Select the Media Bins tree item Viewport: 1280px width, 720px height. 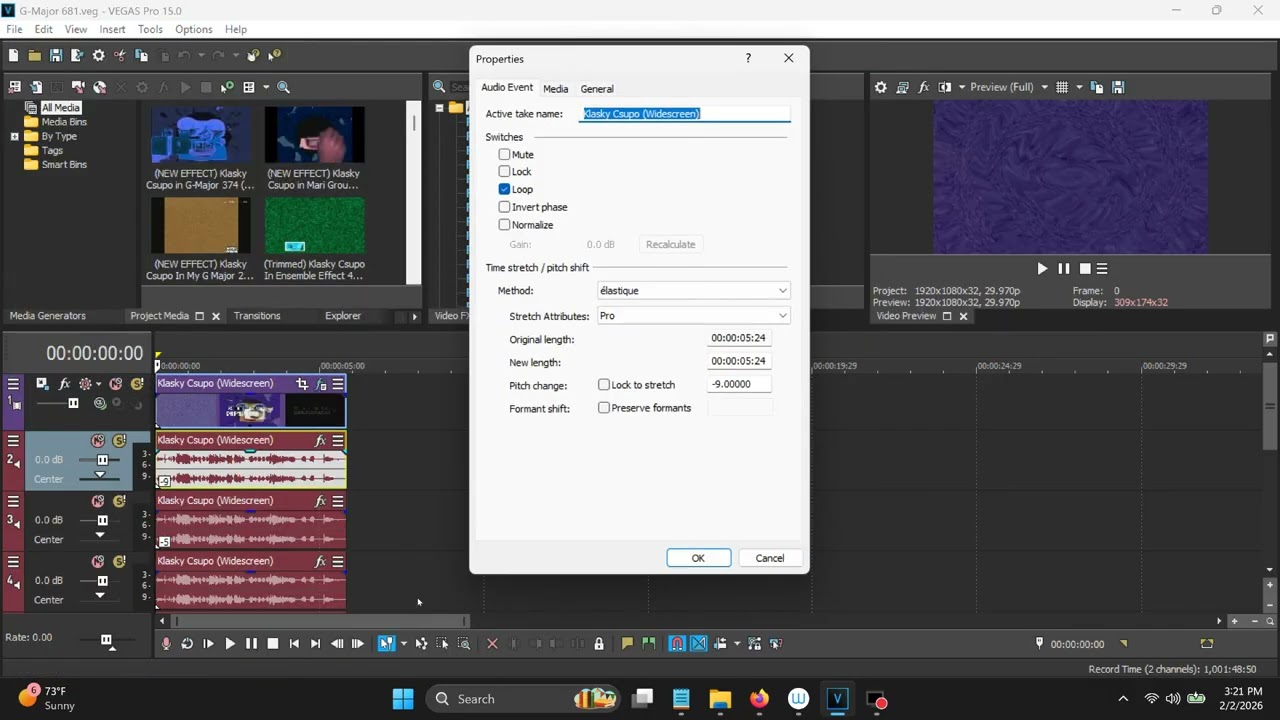click(x=64, y=122)
